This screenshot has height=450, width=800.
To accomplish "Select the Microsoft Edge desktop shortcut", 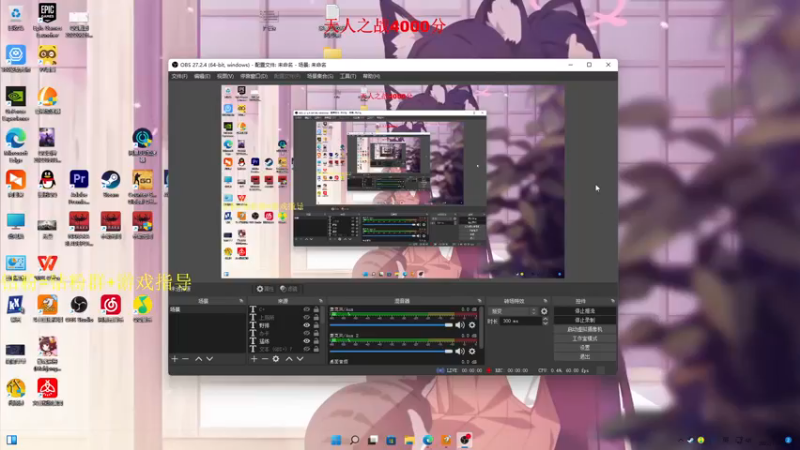I will (16, 145).
